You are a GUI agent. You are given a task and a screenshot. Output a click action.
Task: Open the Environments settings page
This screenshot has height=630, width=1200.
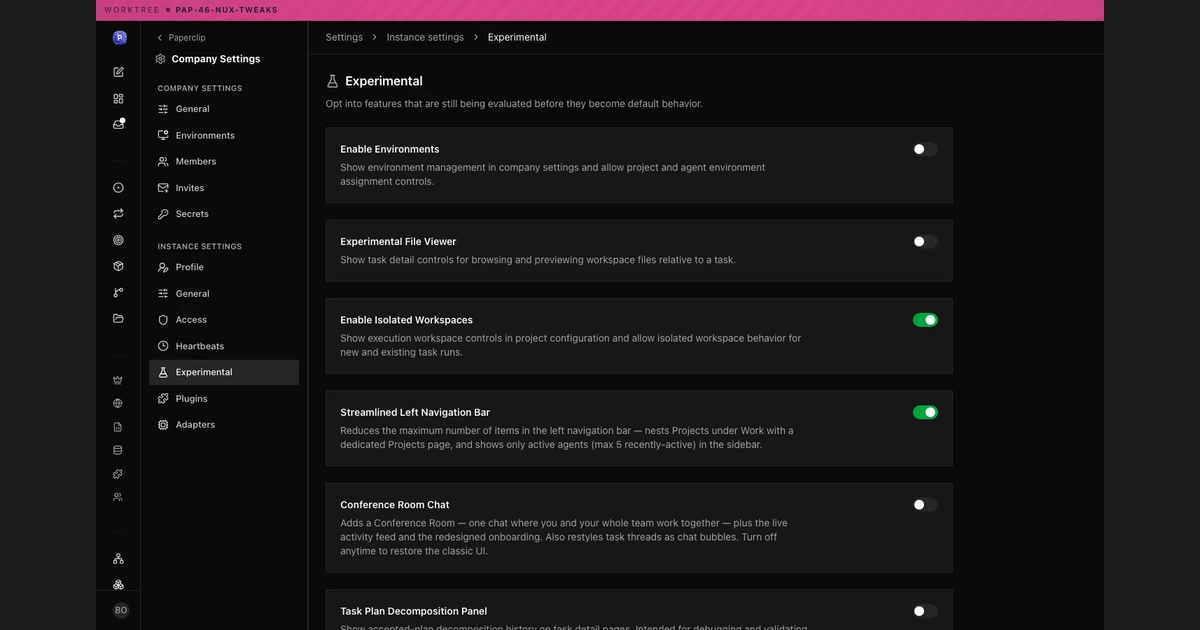(x=224, y=135)
